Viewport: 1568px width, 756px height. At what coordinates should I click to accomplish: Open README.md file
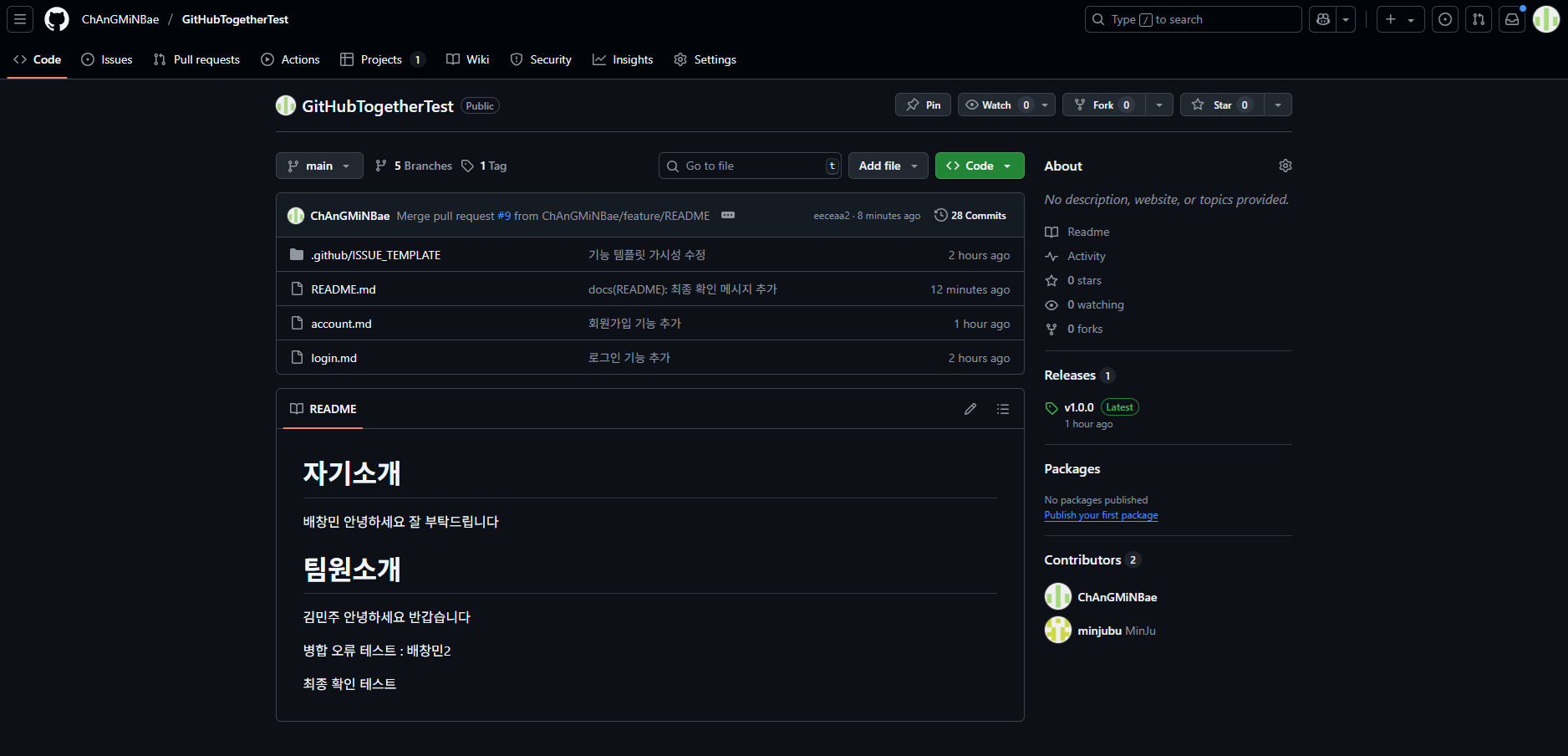pyautogui.click(x=344, y=289)
